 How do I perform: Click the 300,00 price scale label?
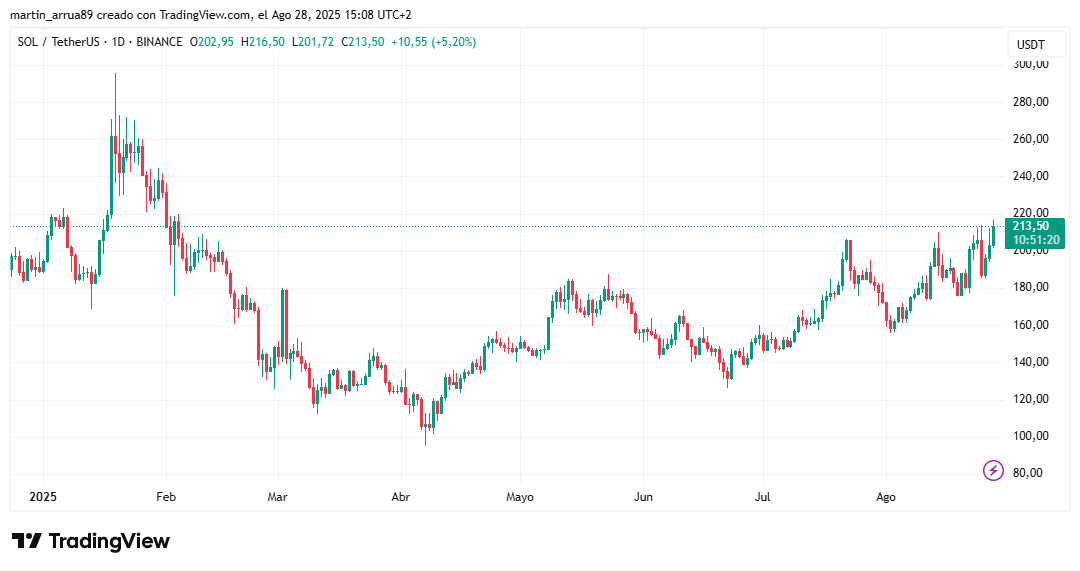pos(1031,64)
